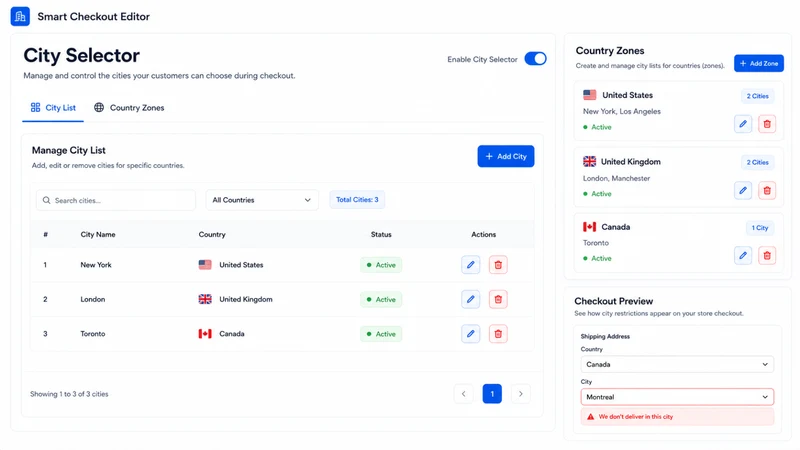Click the delivery warning triangle icon
The image size is (800, 450).
pyautogui.click(x=590, y=417)
